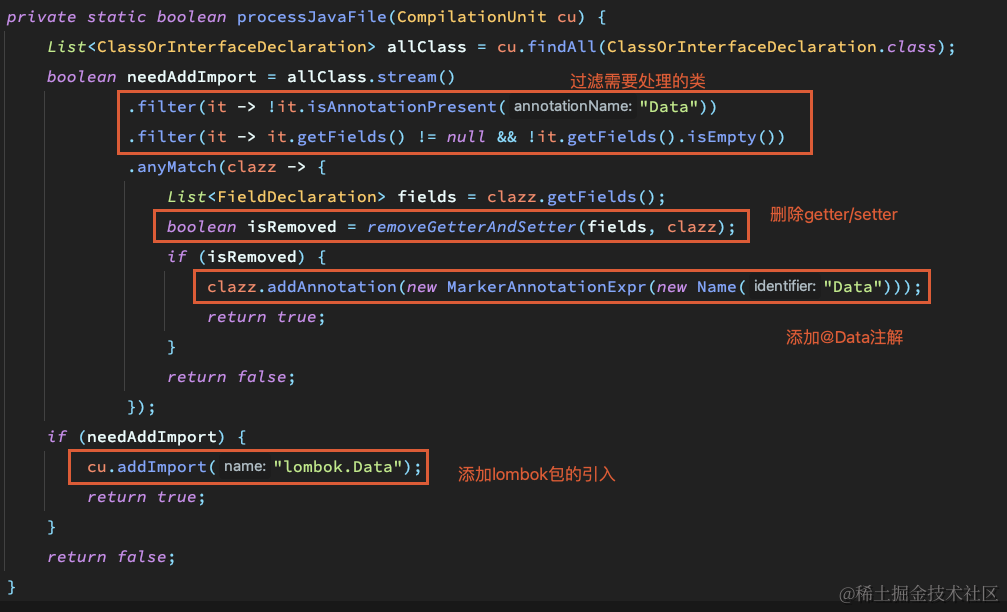Click clazz.addAnnotation method call
1007x612 pixels.
(302, 286)
